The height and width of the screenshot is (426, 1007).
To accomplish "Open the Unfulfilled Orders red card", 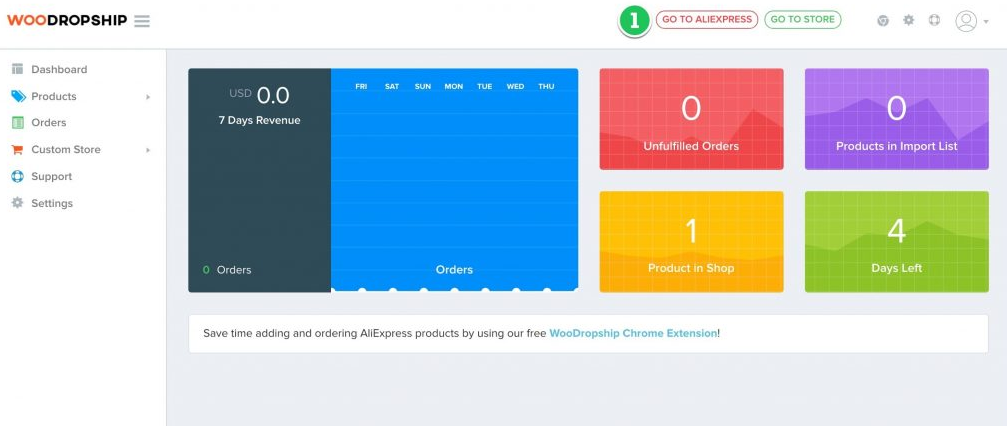I will pyautogui.click(x=691, y=119).
